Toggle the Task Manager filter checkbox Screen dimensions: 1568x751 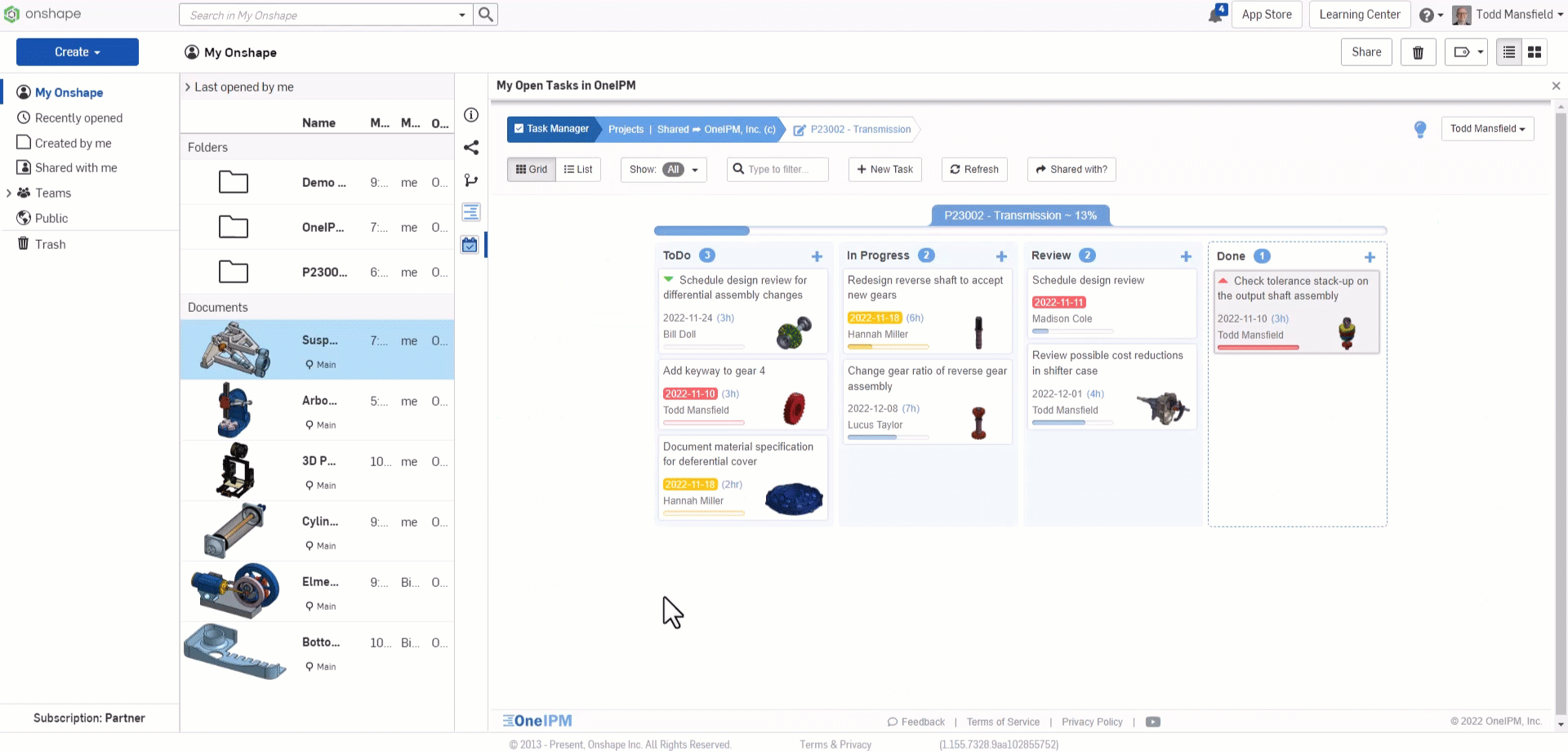519,129
